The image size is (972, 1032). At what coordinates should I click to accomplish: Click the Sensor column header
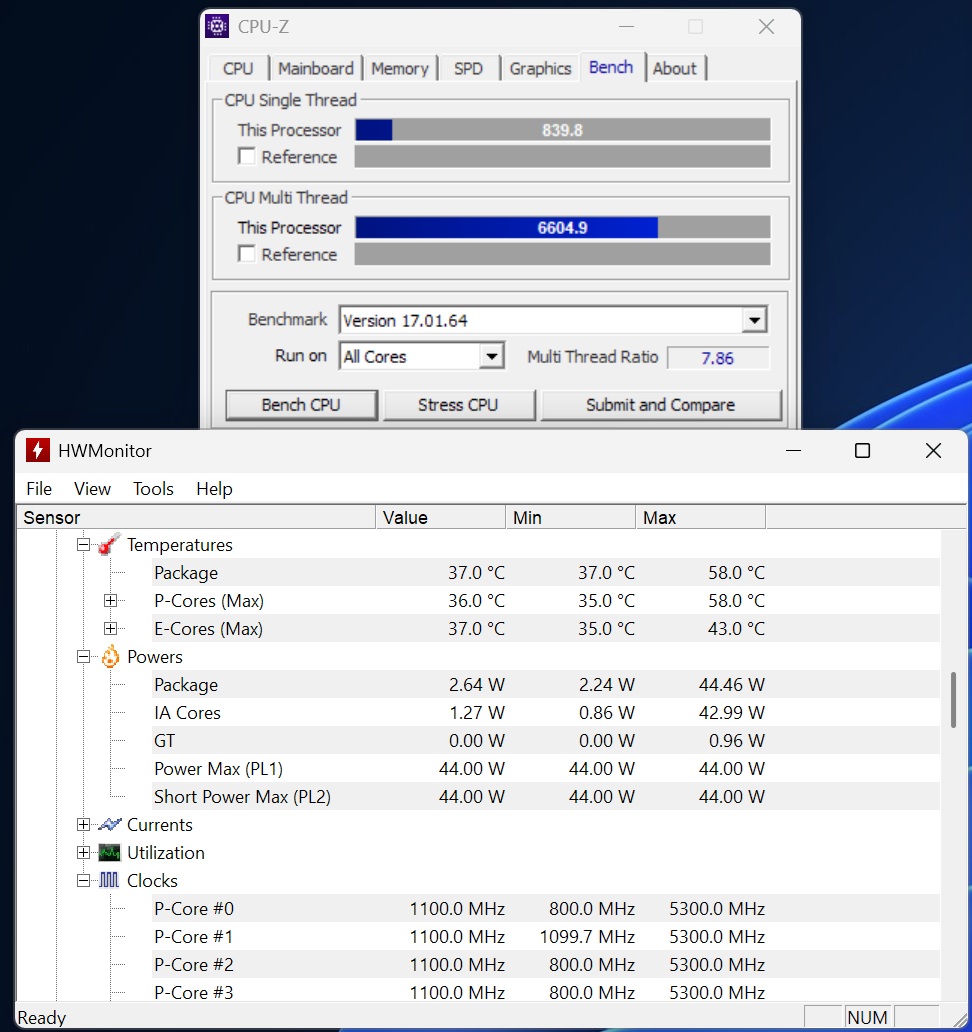click(x=196, y=517)
